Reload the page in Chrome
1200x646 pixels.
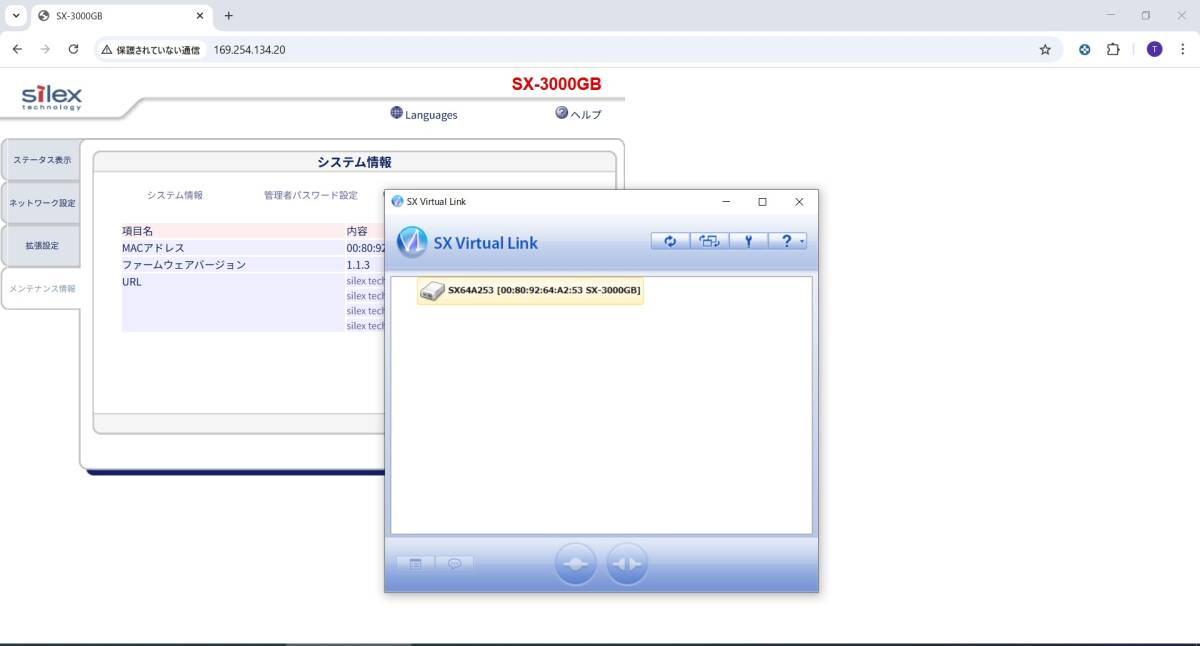pos(73,49)
